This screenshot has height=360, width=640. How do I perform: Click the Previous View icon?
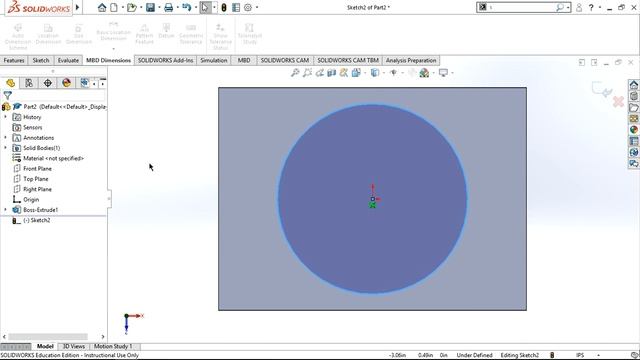[320, 73]
